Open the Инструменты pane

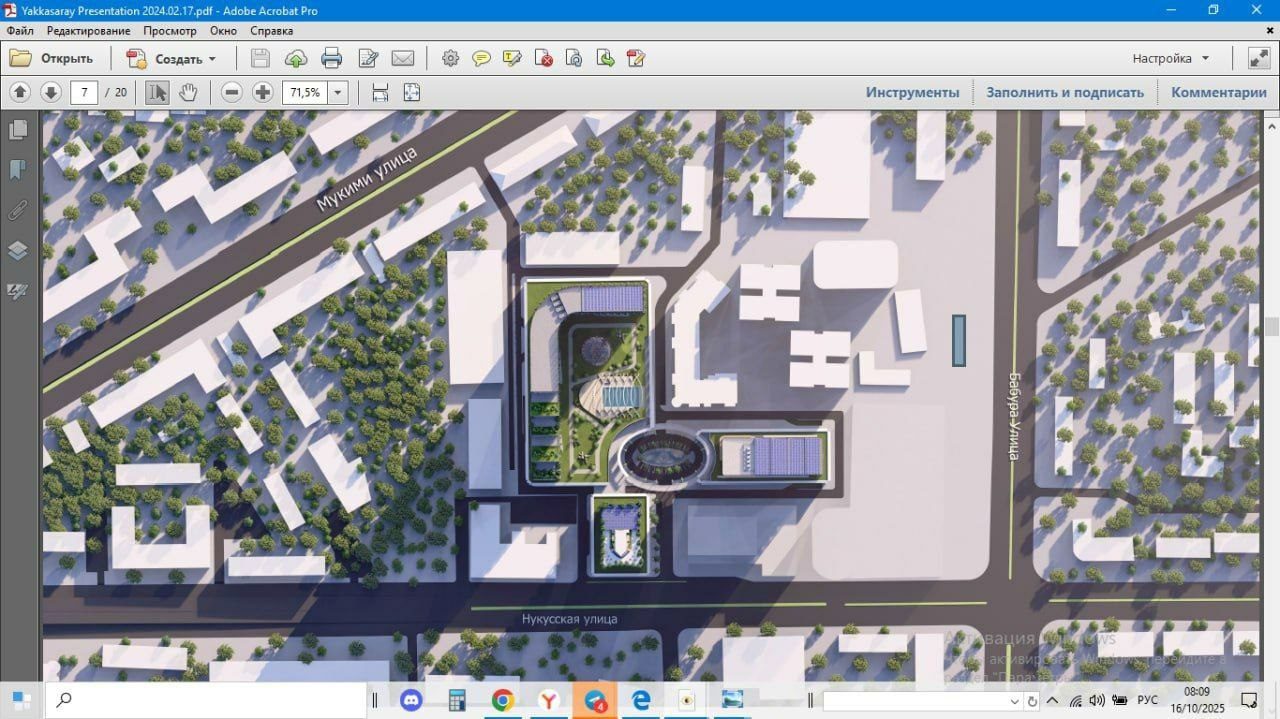912,92
